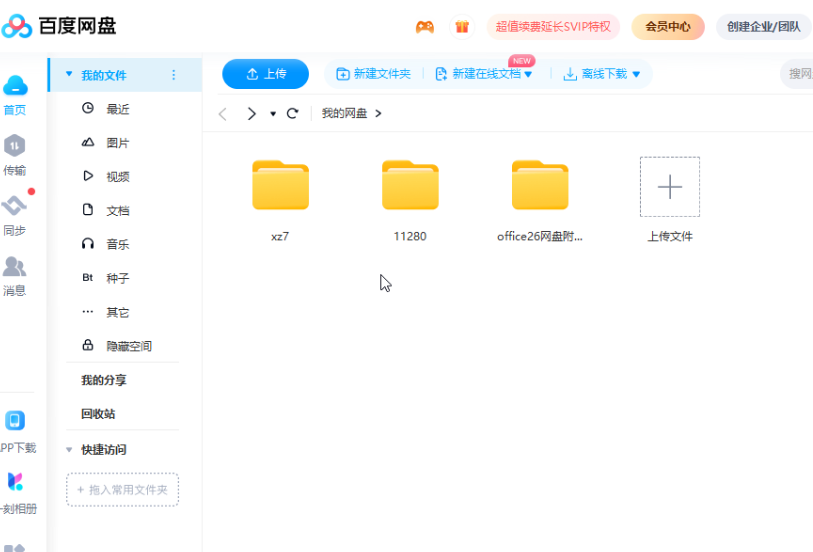Click the refresh icon
Screen dimensions: 813x552
pyautogui.click(x=292, y=113)
